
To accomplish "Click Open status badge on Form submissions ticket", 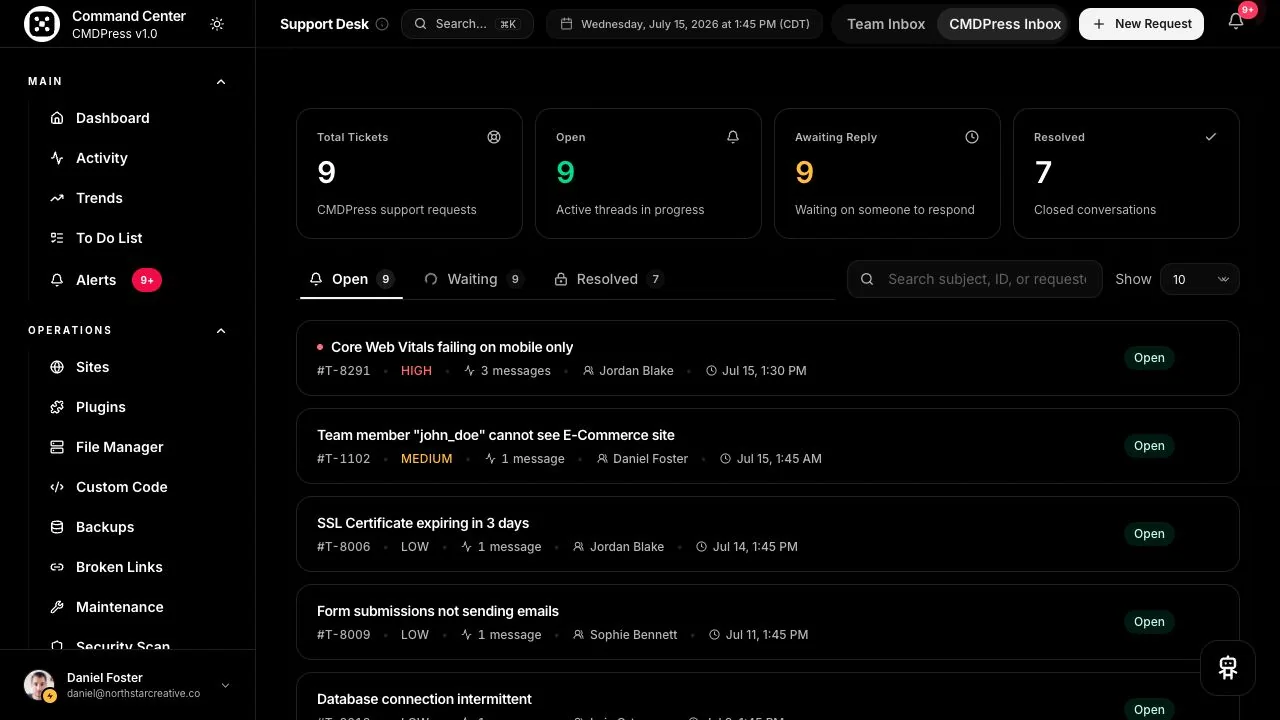I will (1149, 622).
